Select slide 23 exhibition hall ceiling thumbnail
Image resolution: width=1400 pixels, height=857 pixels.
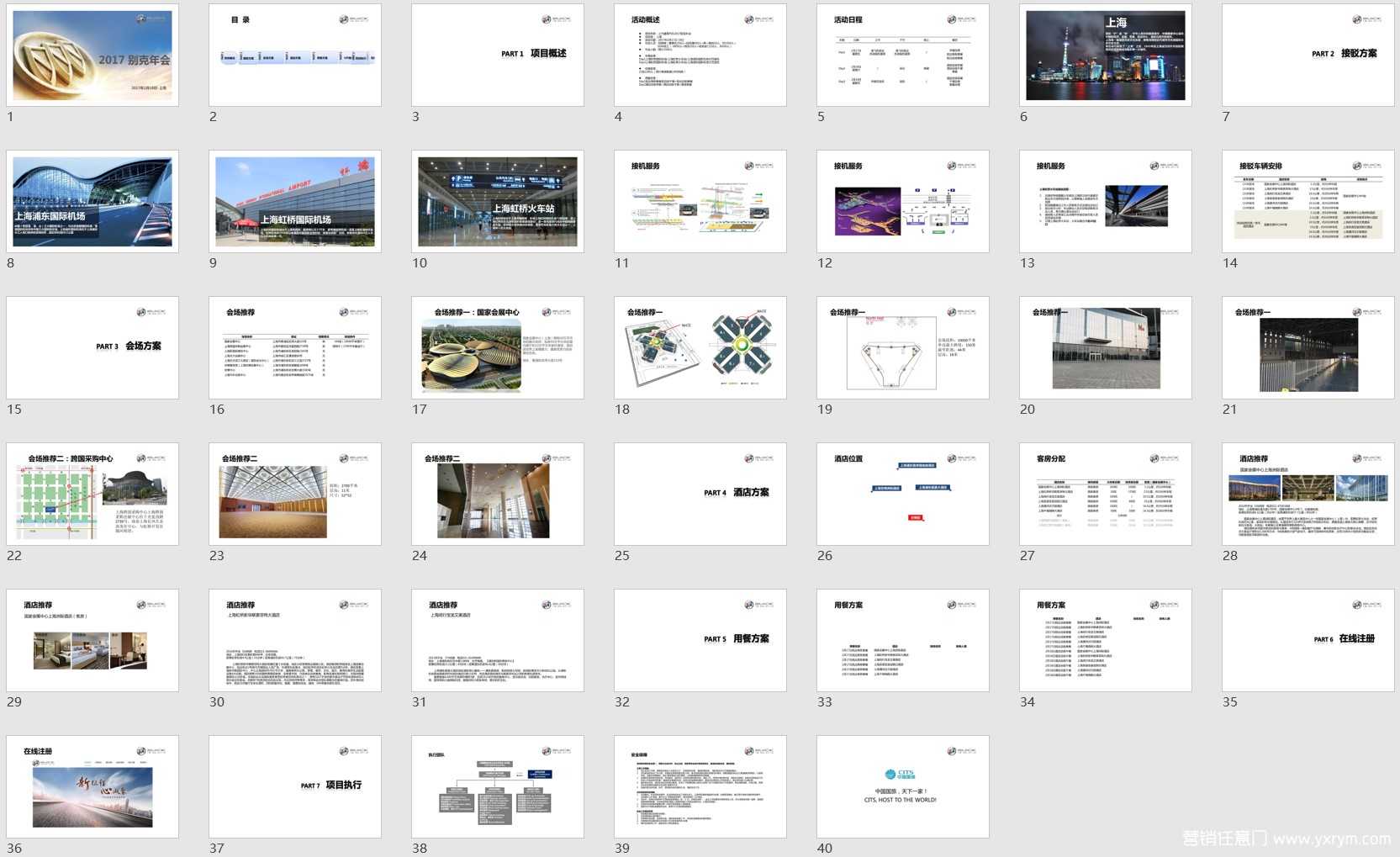295,494
